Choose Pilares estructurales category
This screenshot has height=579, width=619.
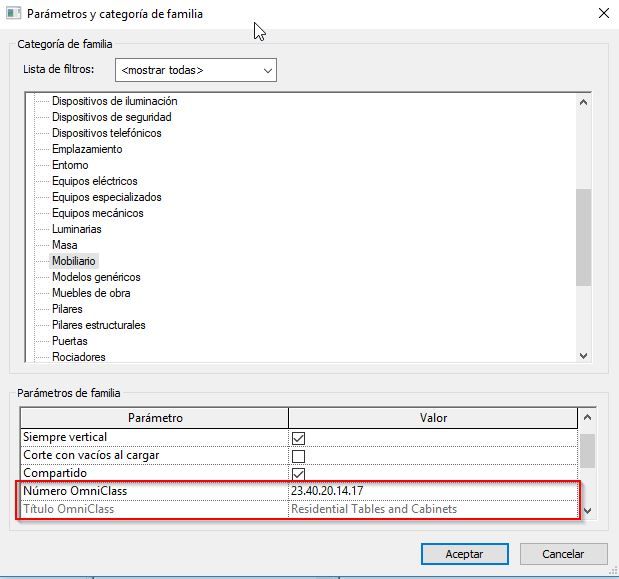tap(99, 325)
